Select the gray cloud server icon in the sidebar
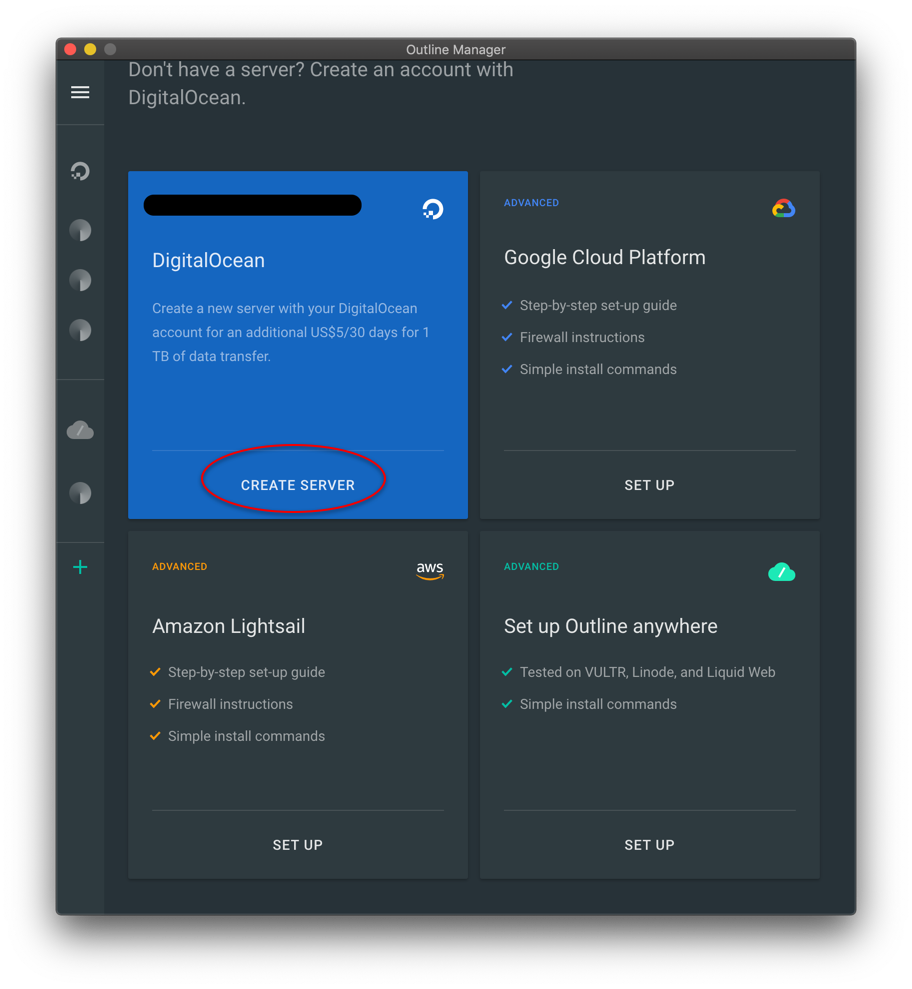The width and height of the screenshot is (912, 989). click(80, 429)
